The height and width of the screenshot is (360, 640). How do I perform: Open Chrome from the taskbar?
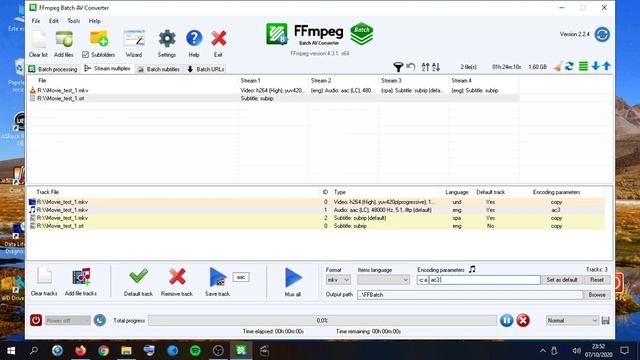click(x=103, y=350)
